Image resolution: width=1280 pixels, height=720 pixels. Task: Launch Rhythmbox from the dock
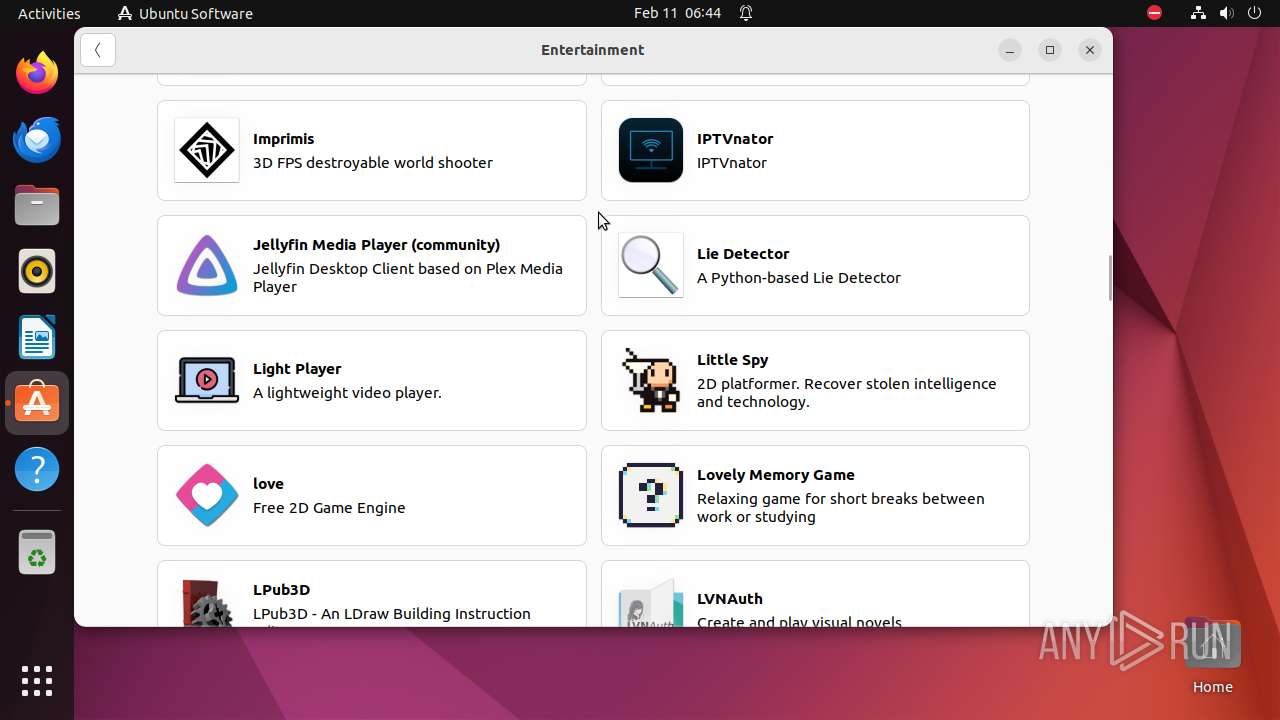click(37, 271)
